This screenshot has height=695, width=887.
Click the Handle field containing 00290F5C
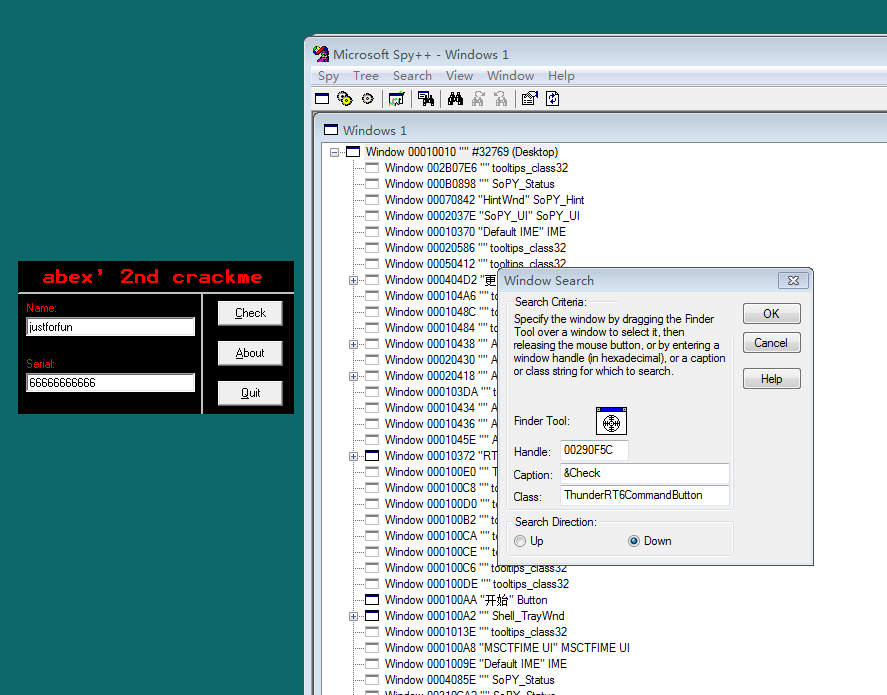coord(594,451)
